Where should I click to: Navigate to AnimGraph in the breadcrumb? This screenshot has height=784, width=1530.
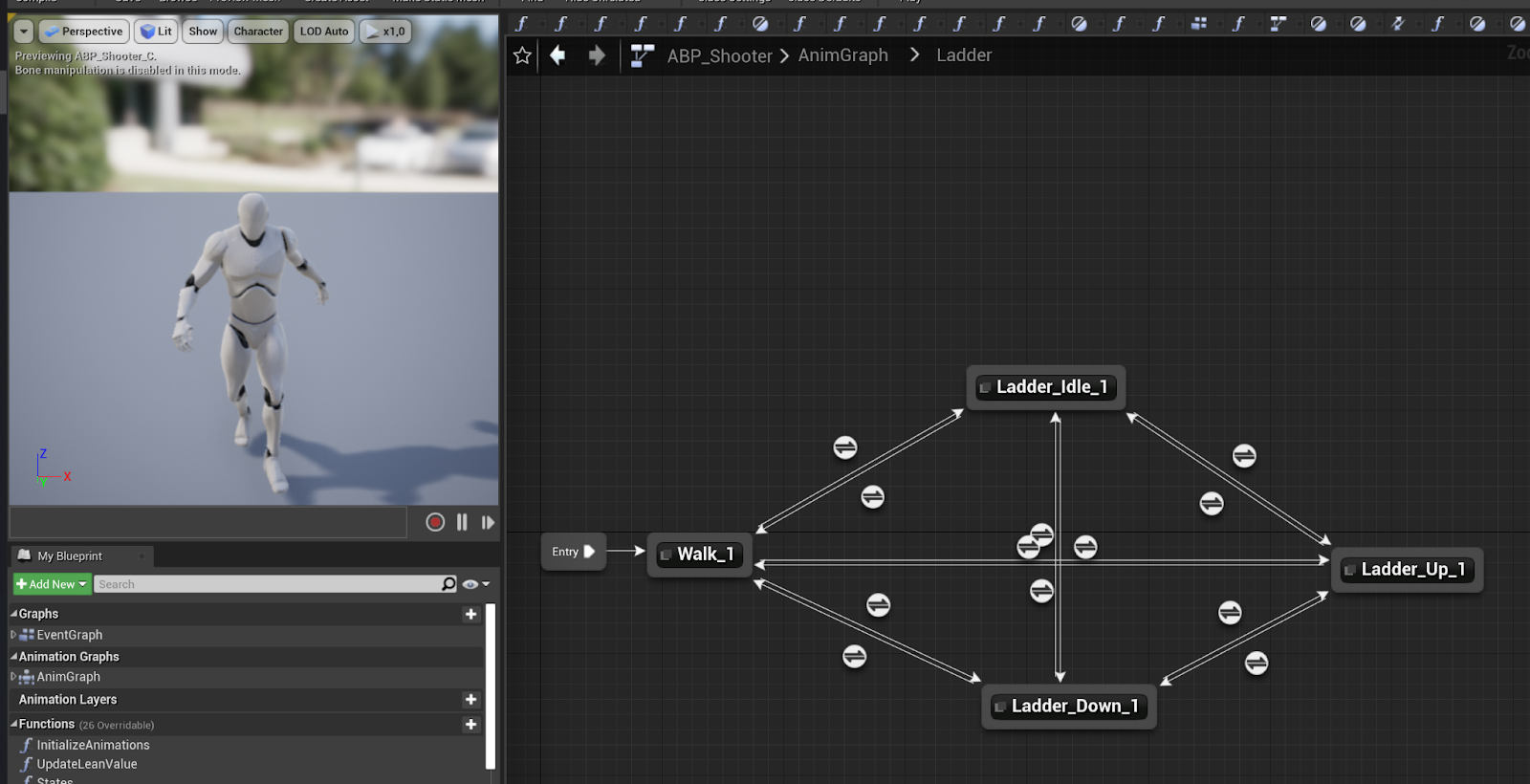point(843,55)
